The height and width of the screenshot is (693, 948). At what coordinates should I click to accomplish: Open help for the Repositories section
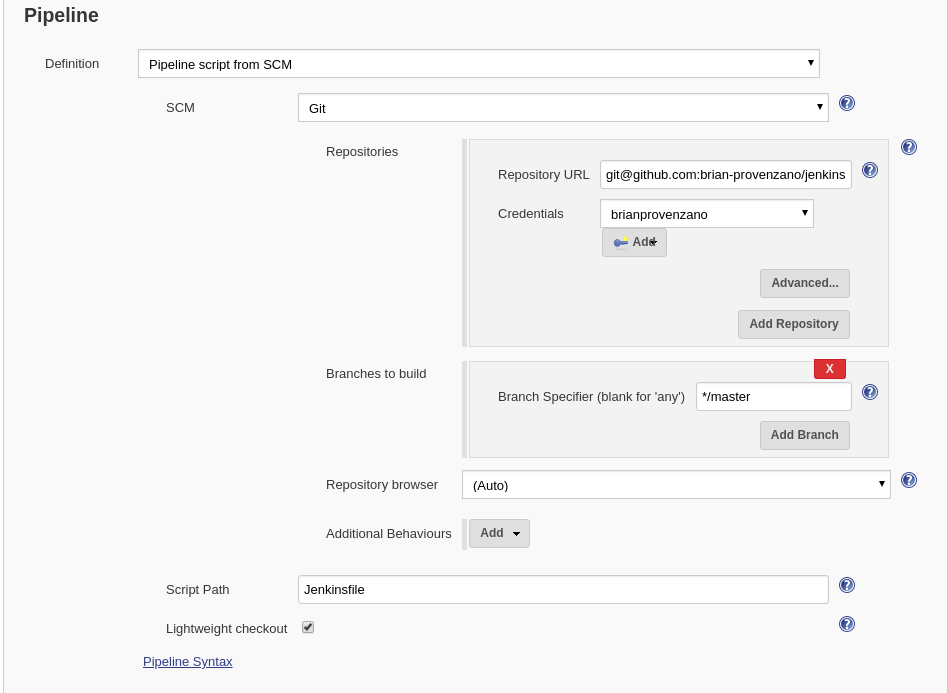pos(909,147)
